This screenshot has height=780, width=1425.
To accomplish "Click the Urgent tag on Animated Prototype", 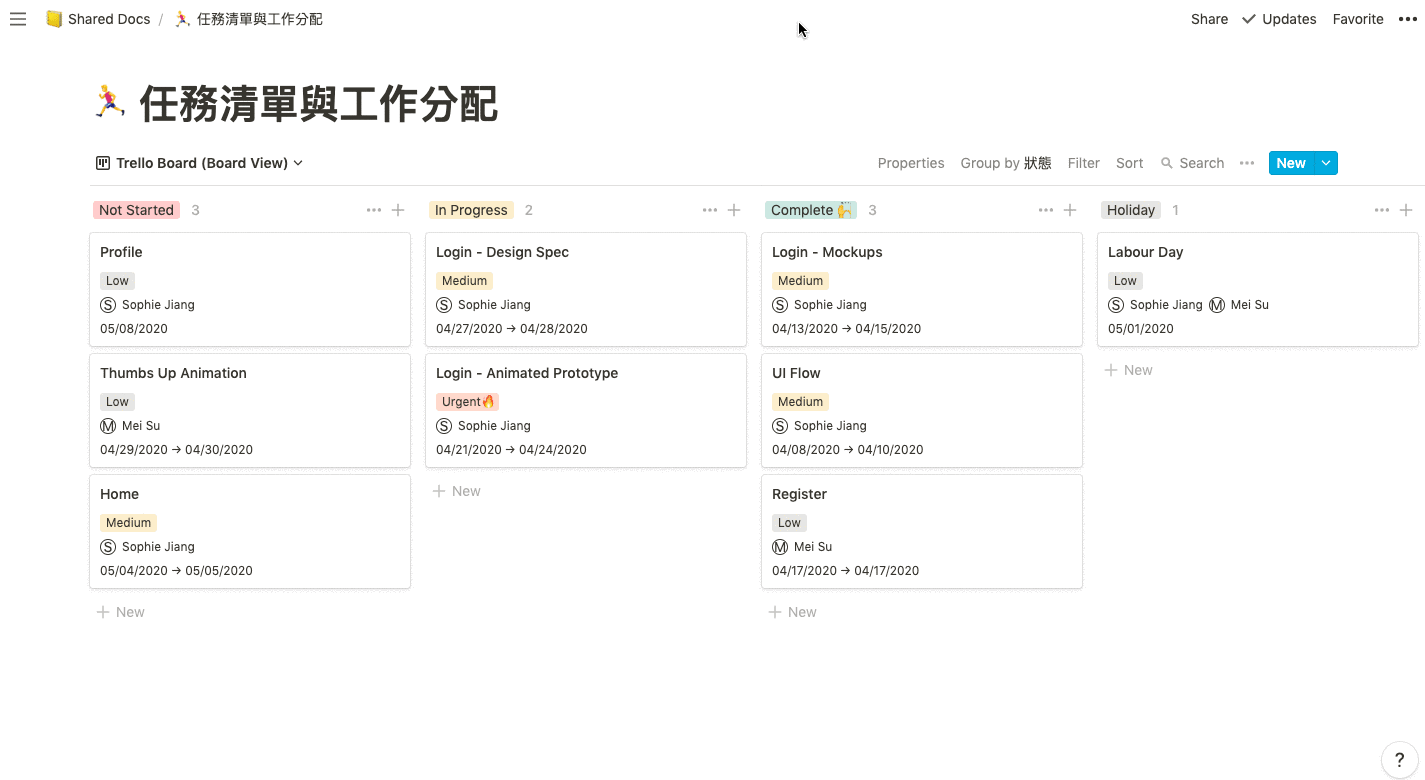I will coord(467,402).
